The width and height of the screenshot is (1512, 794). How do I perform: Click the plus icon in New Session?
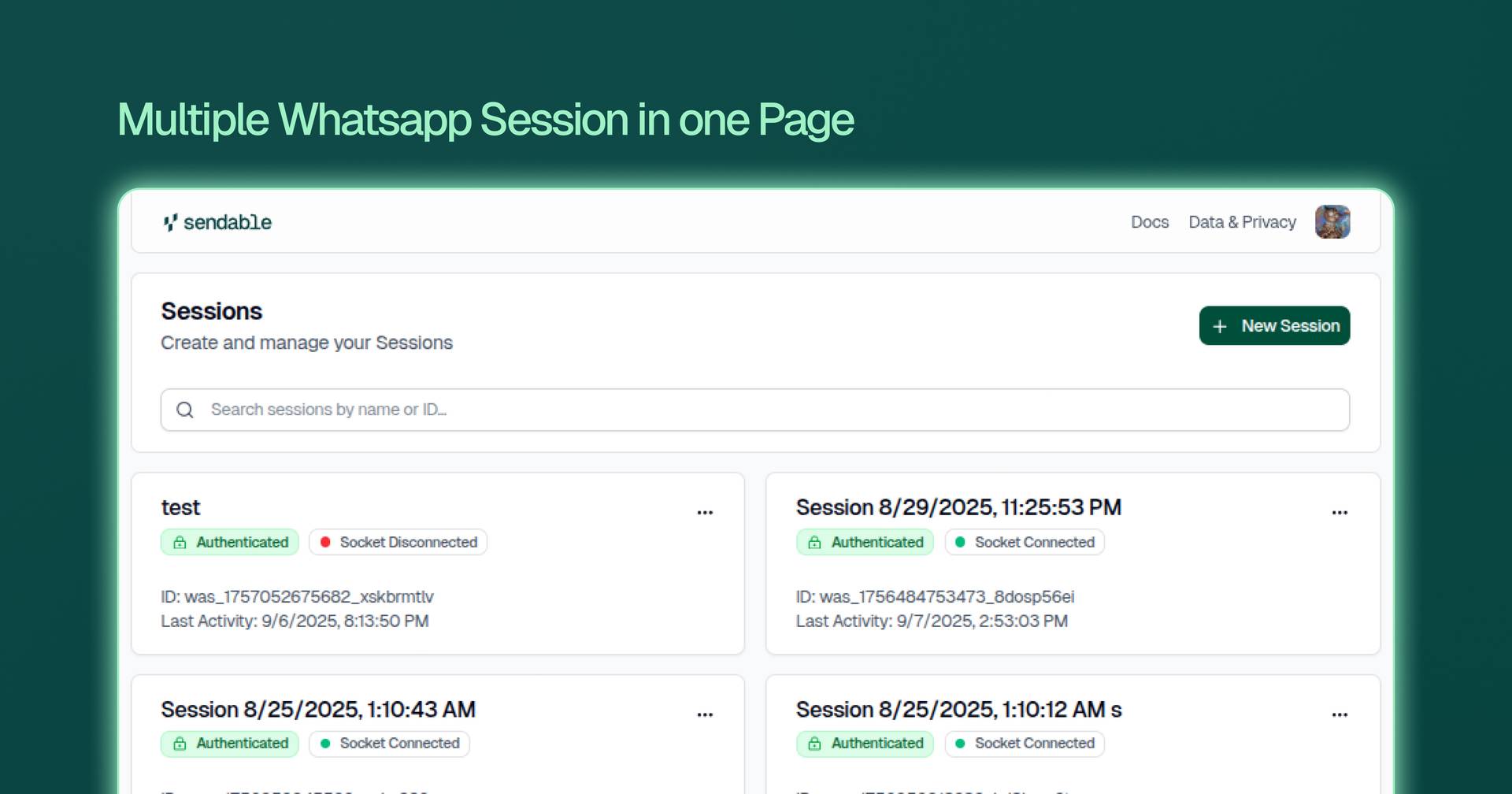click(1220, 326)
